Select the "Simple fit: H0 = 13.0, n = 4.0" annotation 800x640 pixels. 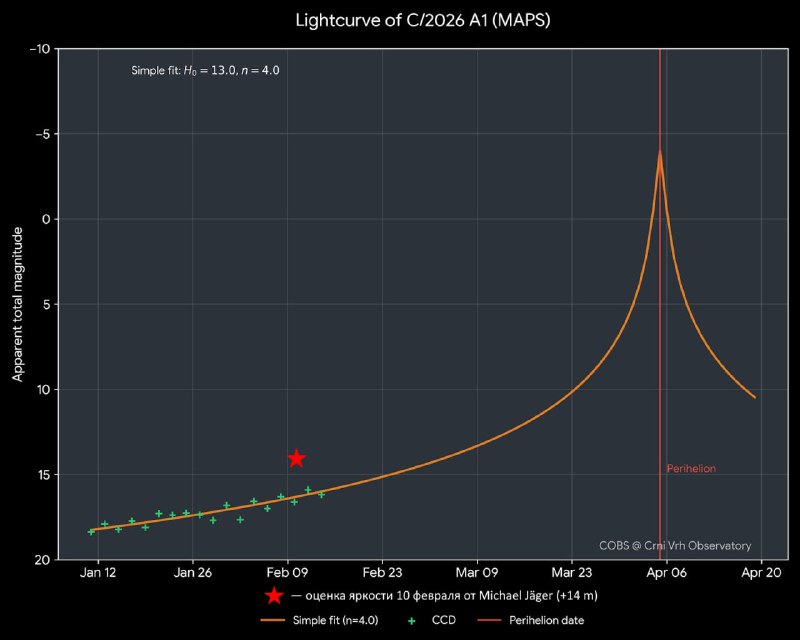[x=205, y=70]
